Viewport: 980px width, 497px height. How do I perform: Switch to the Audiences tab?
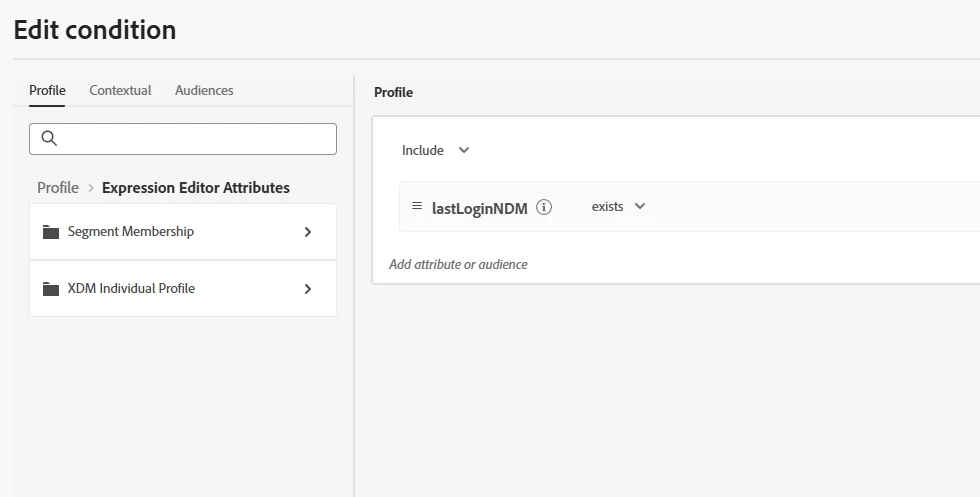(x=204, y=90)
